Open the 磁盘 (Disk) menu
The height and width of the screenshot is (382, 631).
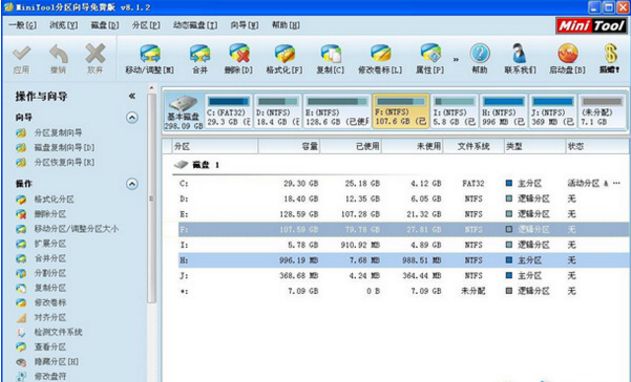point(105,25)
